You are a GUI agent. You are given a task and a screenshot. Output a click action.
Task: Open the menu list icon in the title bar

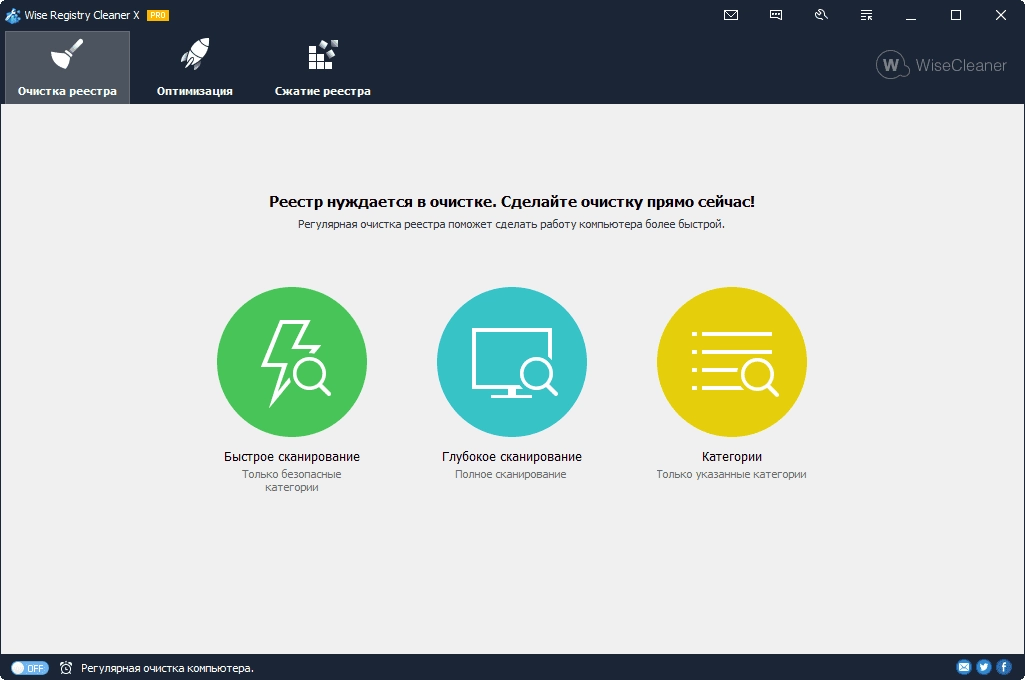coord(866,15)
